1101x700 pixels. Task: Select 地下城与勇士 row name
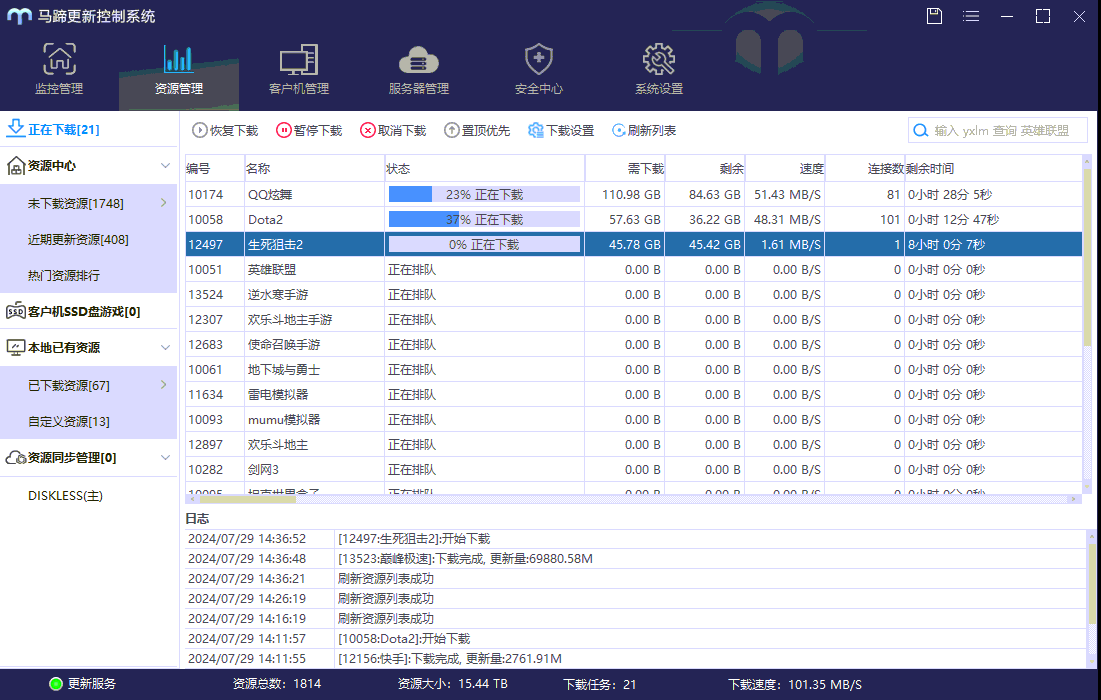284,369
